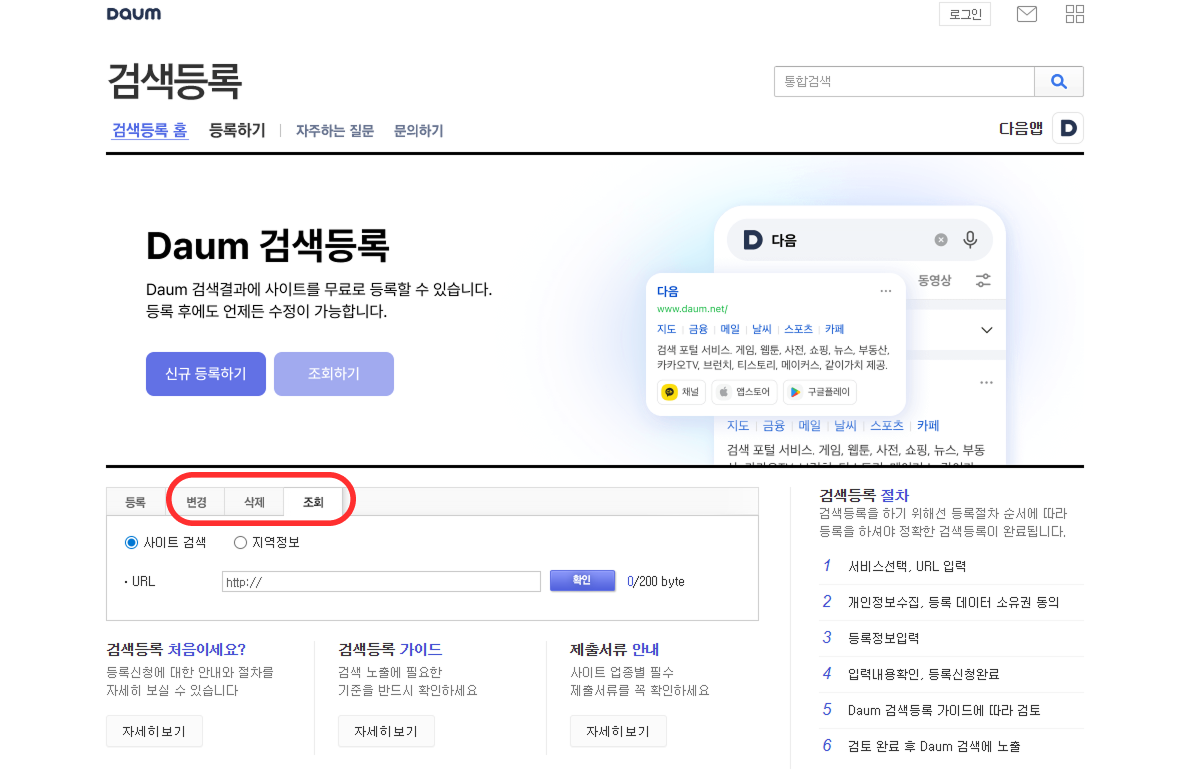The height and width of the screenshot is (772, 1200).
Task: Click the 지도 link in the 다음 card
Action: pyautogui.click(x=667, y=329)
